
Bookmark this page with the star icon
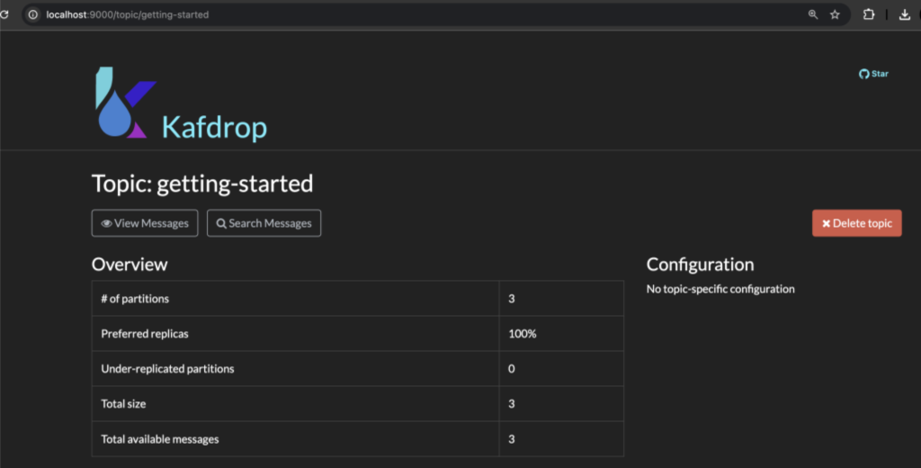[x=835, y=15]
